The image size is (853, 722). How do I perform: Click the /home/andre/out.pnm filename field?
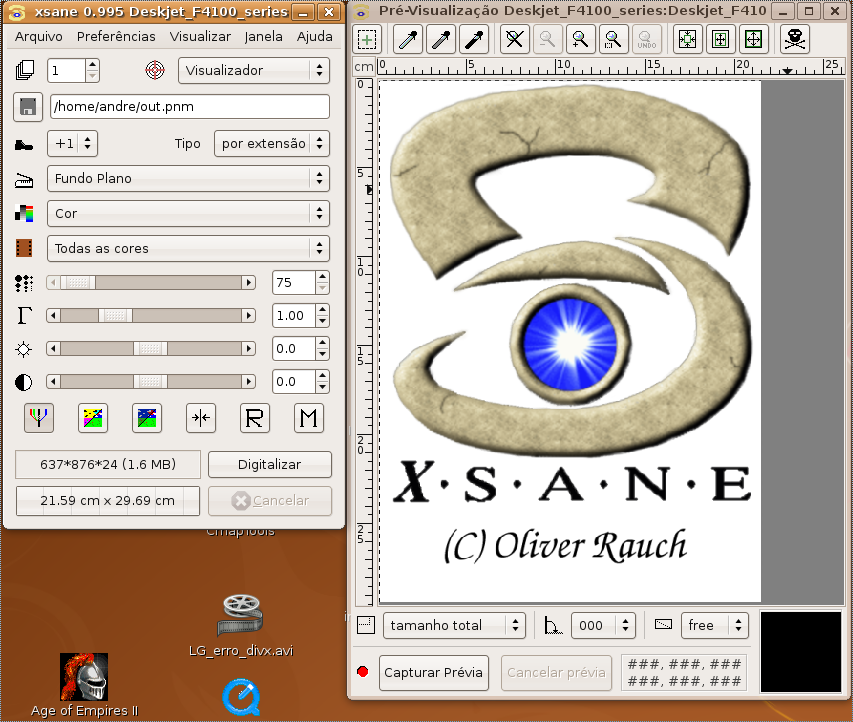pyautogui.click(x=190, y=107)
